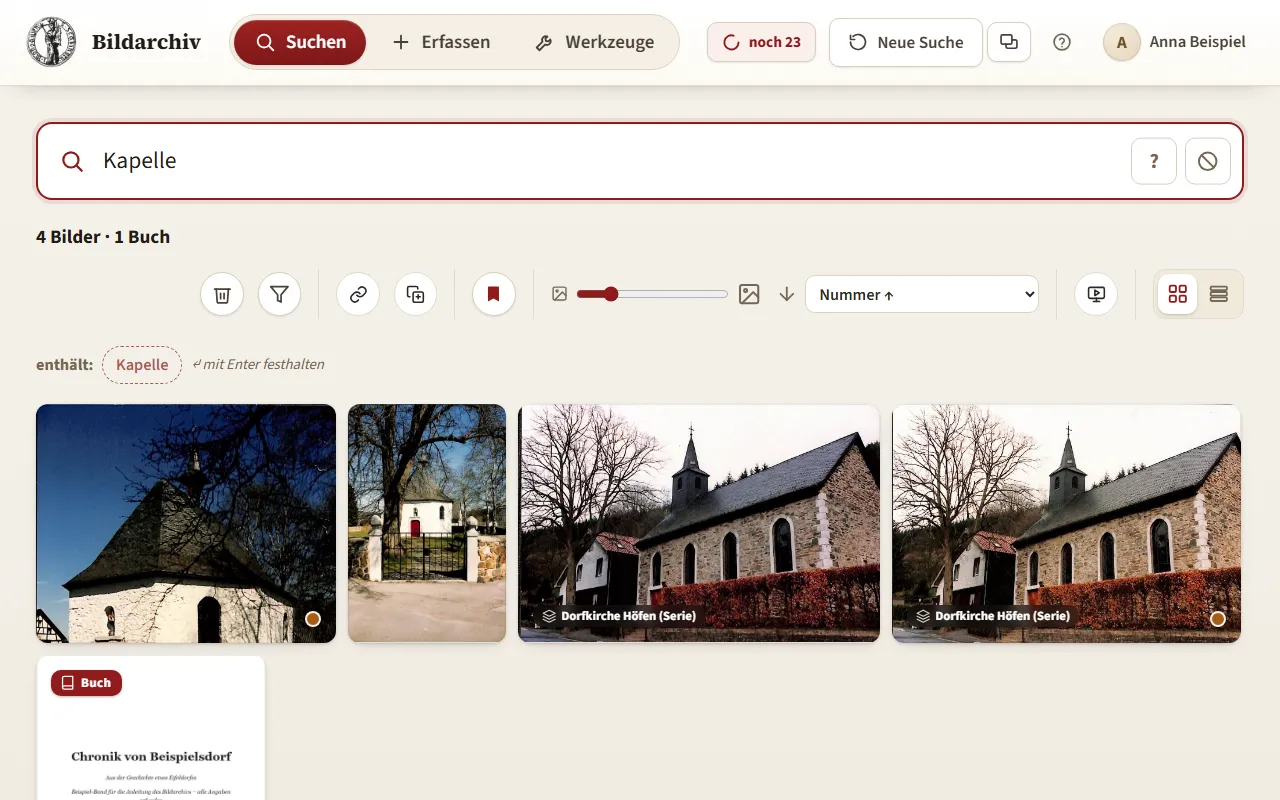Screen dimensions: 1280x800
Task: Open the Dorfkirche Höfen image with orange dot
Action: (x=1066, y=523)
